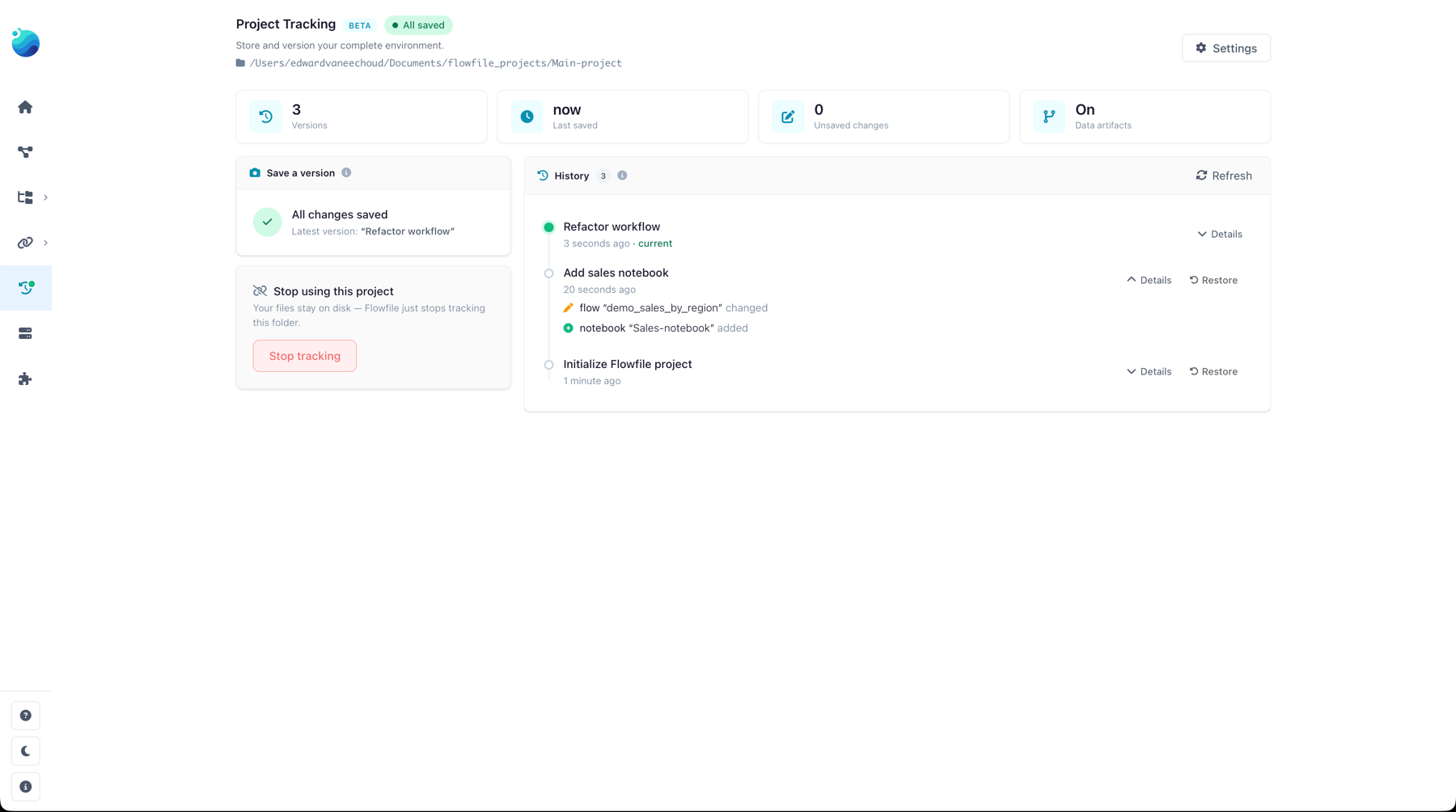
Task: Open the server/storage sidebar icon
Action: 25,333
